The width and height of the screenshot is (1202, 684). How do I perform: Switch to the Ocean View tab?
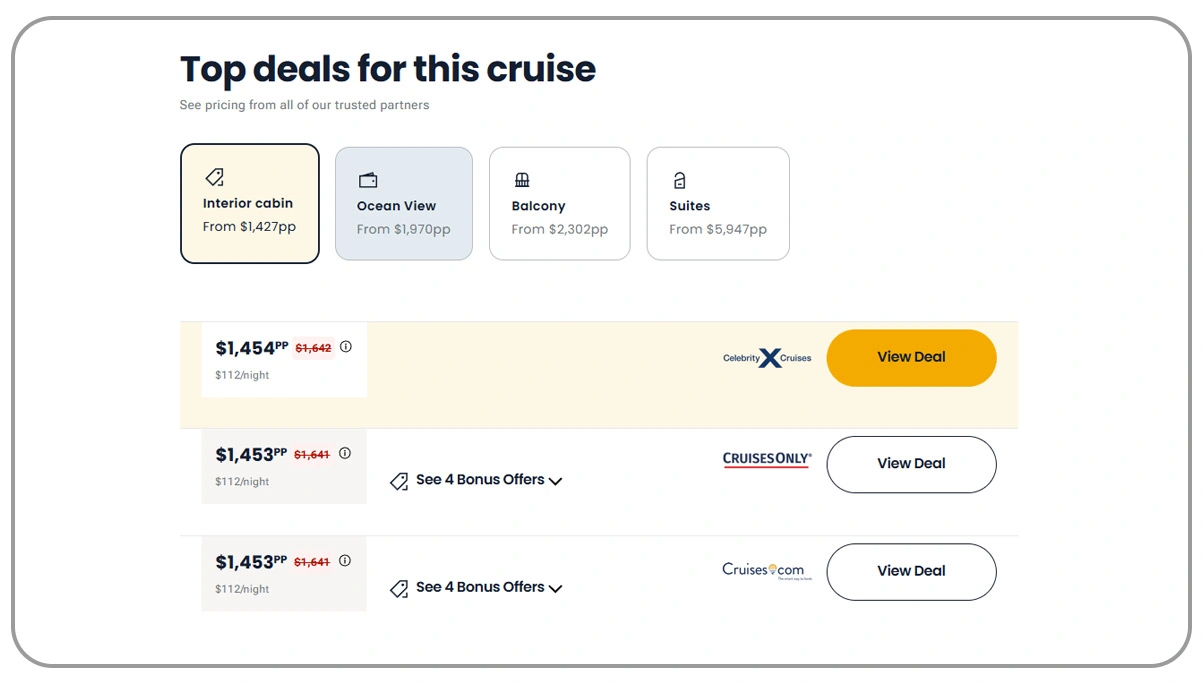click(404, 204)
